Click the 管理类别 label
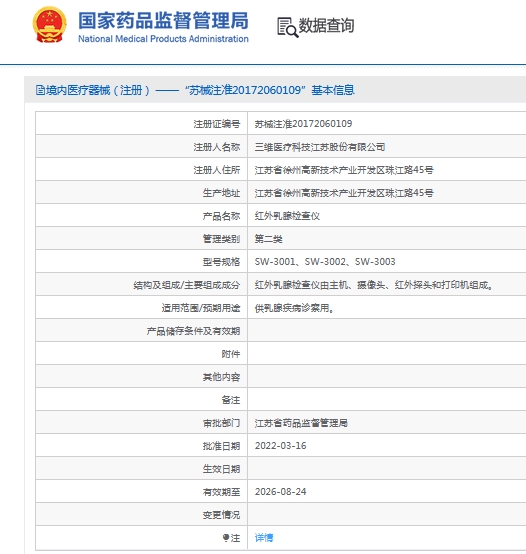Screen dimensions: 526x554 [x=221, y=239]
